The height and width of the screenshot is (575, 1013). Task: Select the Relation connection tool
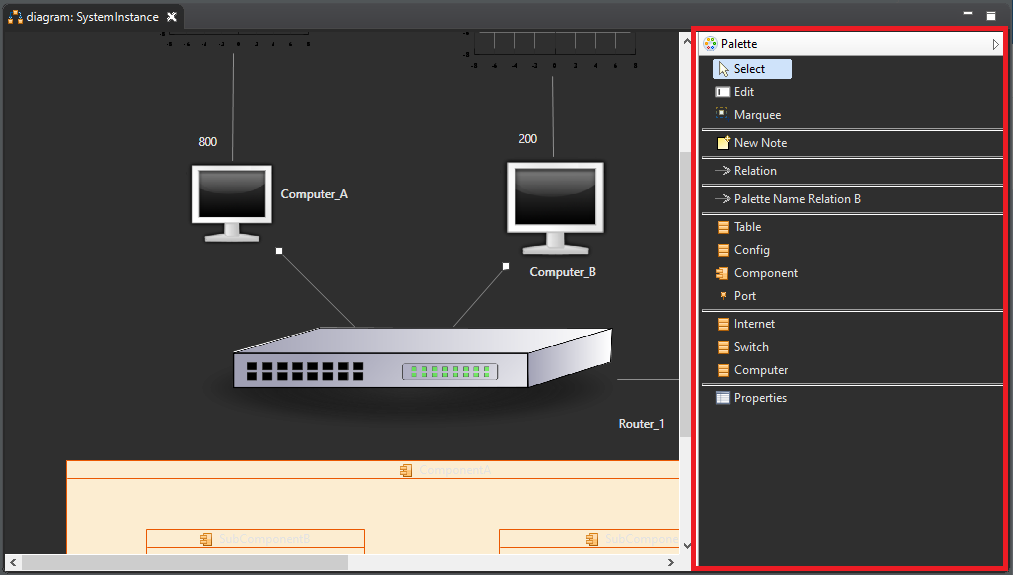[754, 171]
